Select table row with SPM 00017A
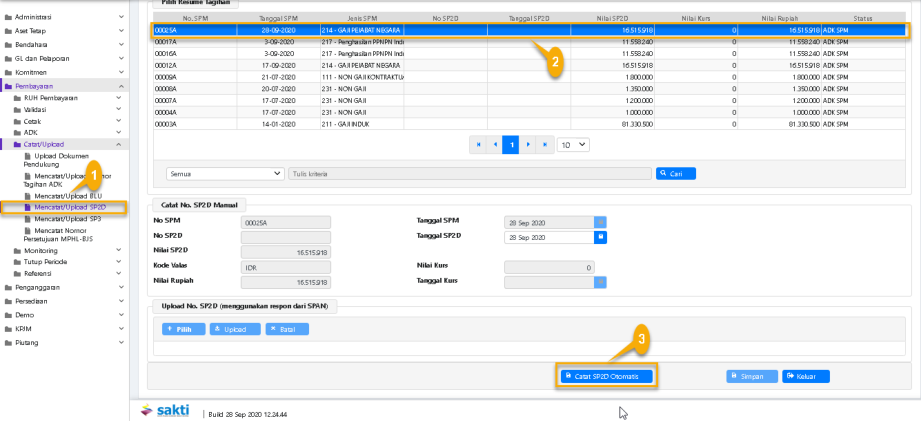921x421 pixels. (x=530, y=40)
